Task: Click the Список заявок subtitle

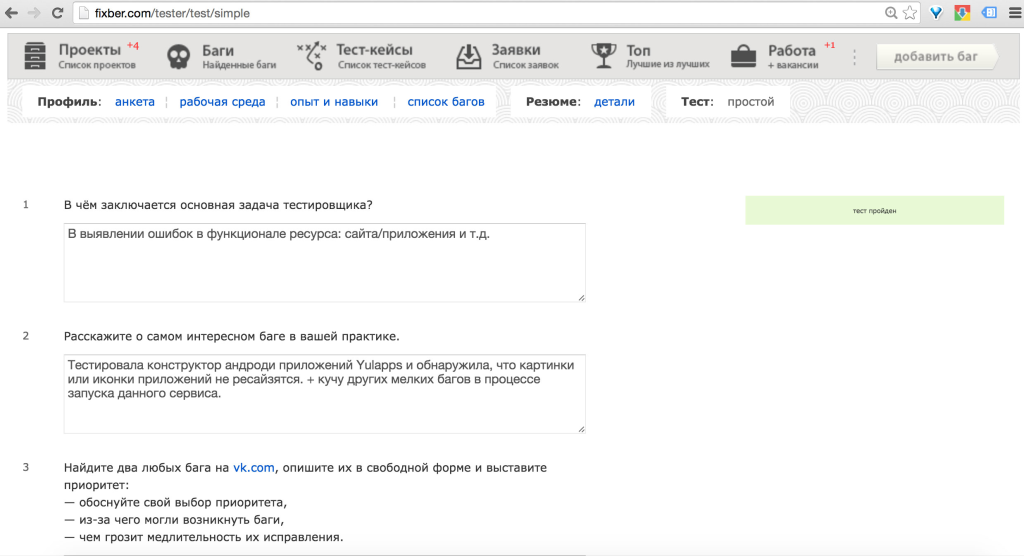Action: (526, 65)
